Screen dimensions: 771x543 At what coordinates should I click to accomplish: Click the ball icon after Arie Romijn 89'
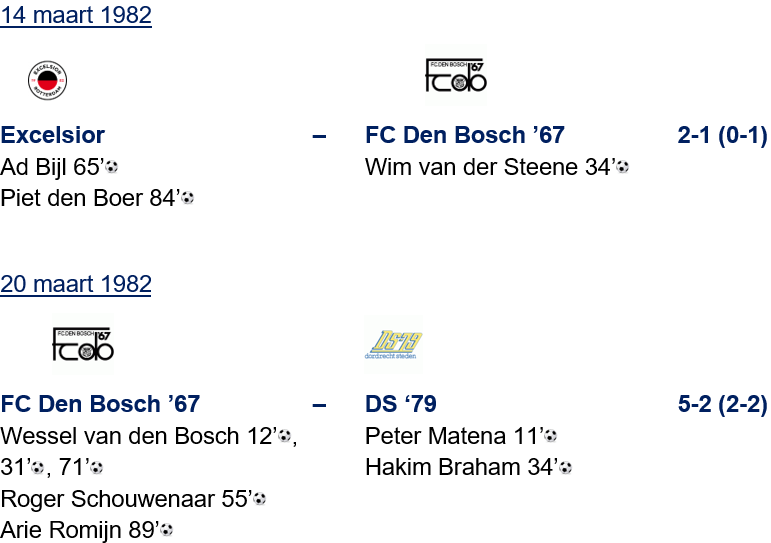coord(166,530)
